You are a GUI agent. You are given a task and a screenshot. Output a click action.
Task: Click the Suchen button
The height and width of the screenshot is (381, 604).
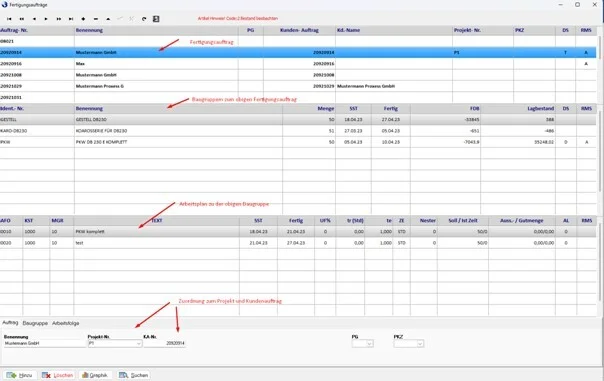coord(133,375)
